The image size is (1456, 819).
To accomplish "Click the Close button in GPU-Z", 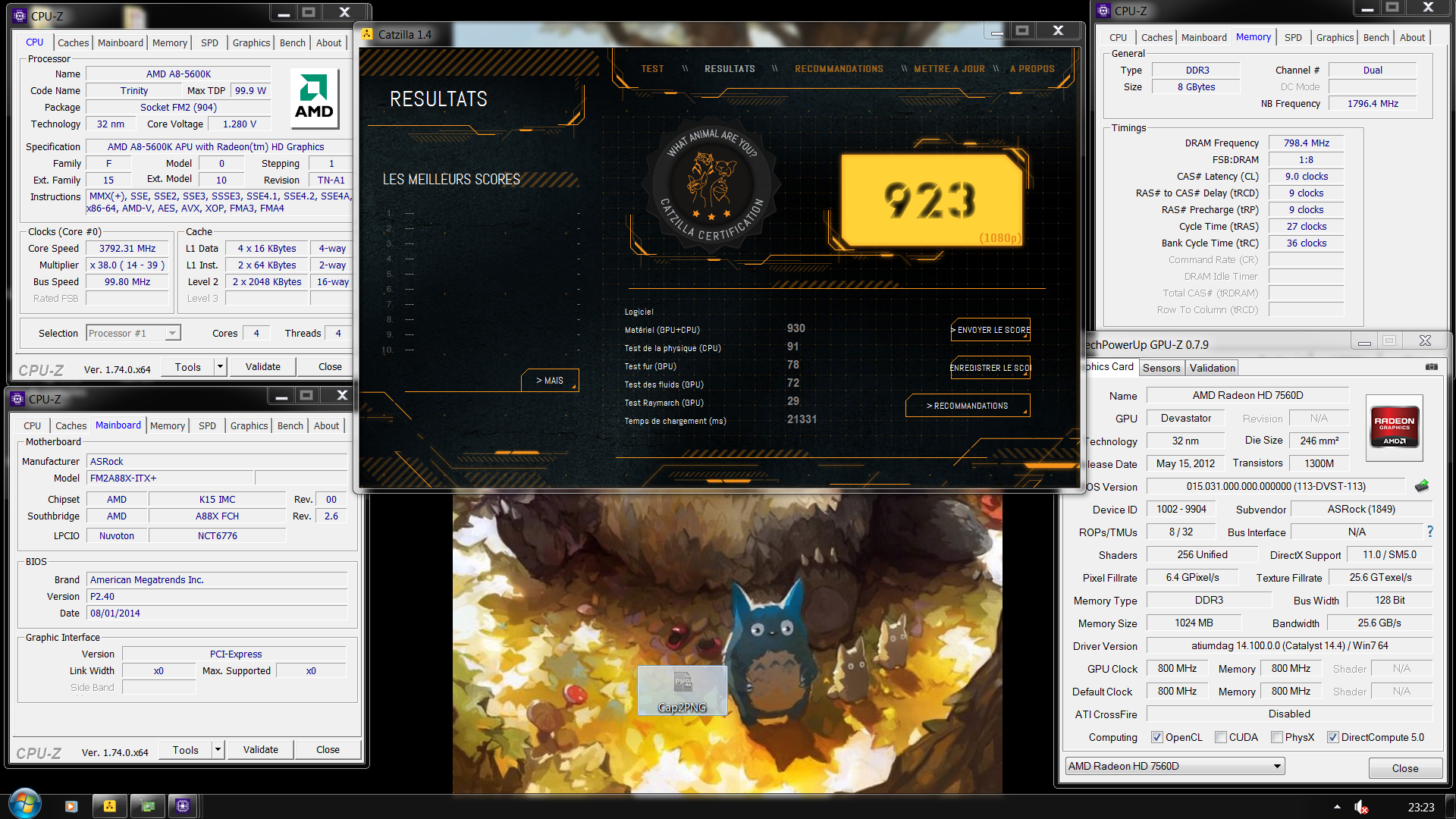I will [x=1404, y=768].
